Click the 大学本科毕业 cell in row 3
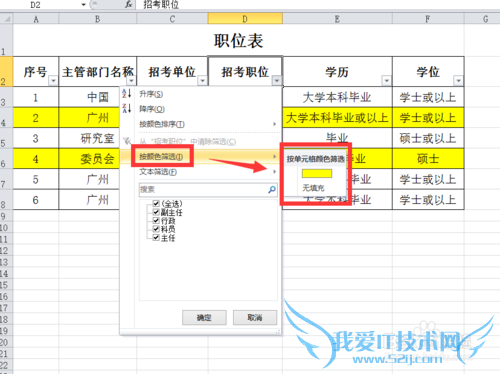 (x=337, y=97)
